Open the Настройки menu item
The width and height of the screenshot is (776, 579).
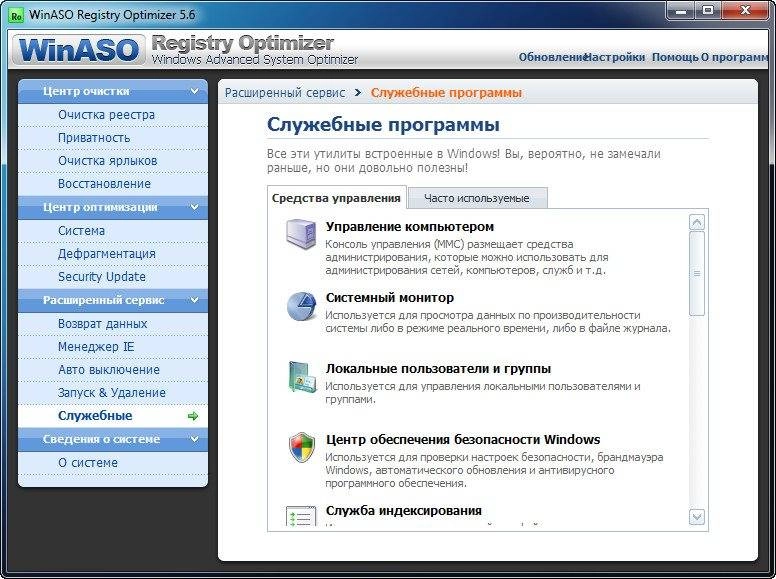615,57
